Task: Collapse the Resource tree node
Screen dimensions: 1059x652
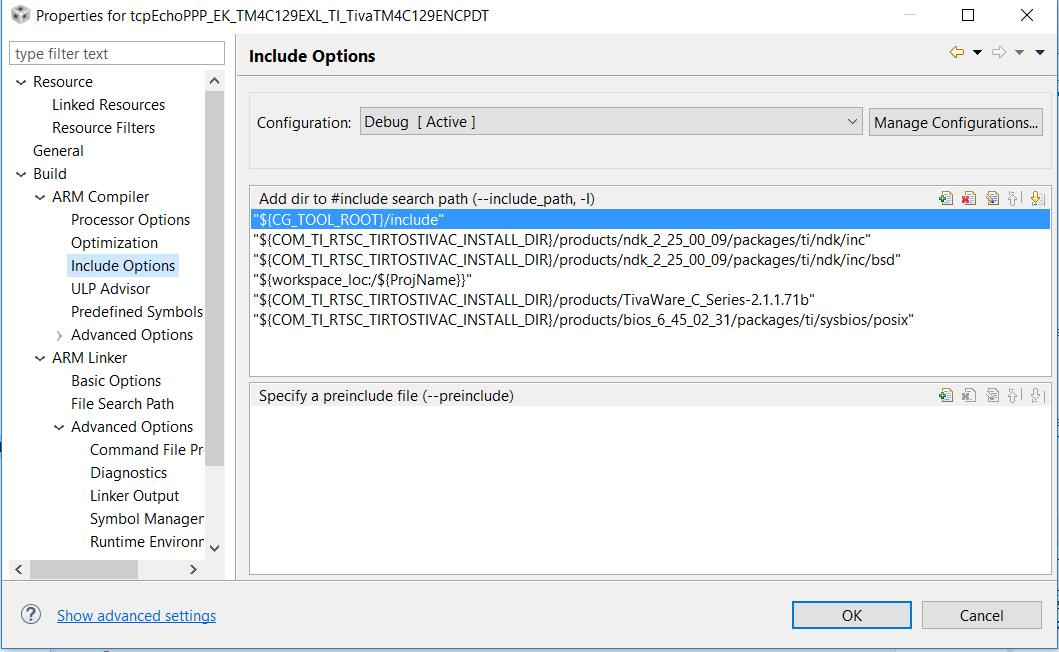Action: tap(22, 82)
